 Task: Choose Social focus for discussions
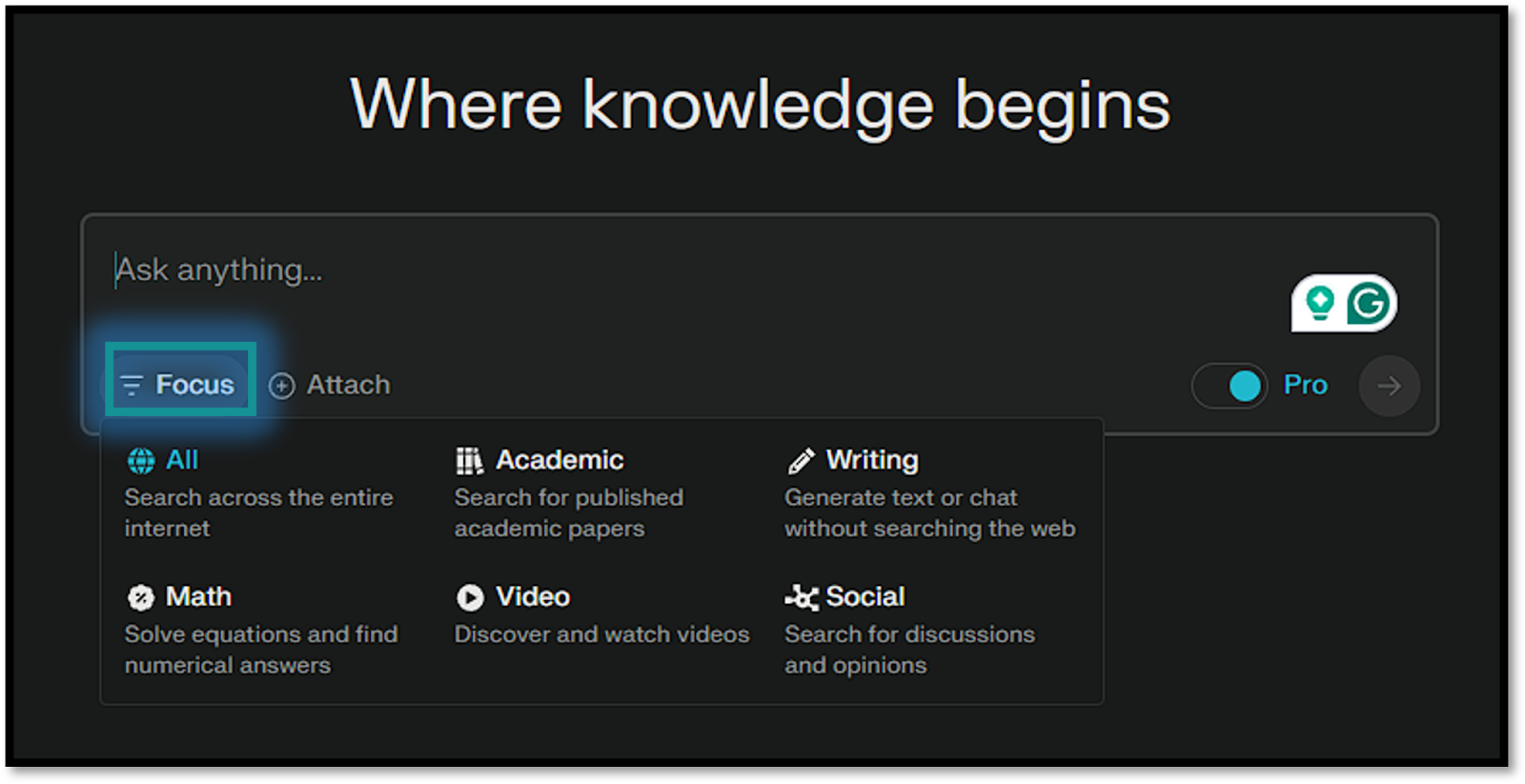click(x=864, y=596)
